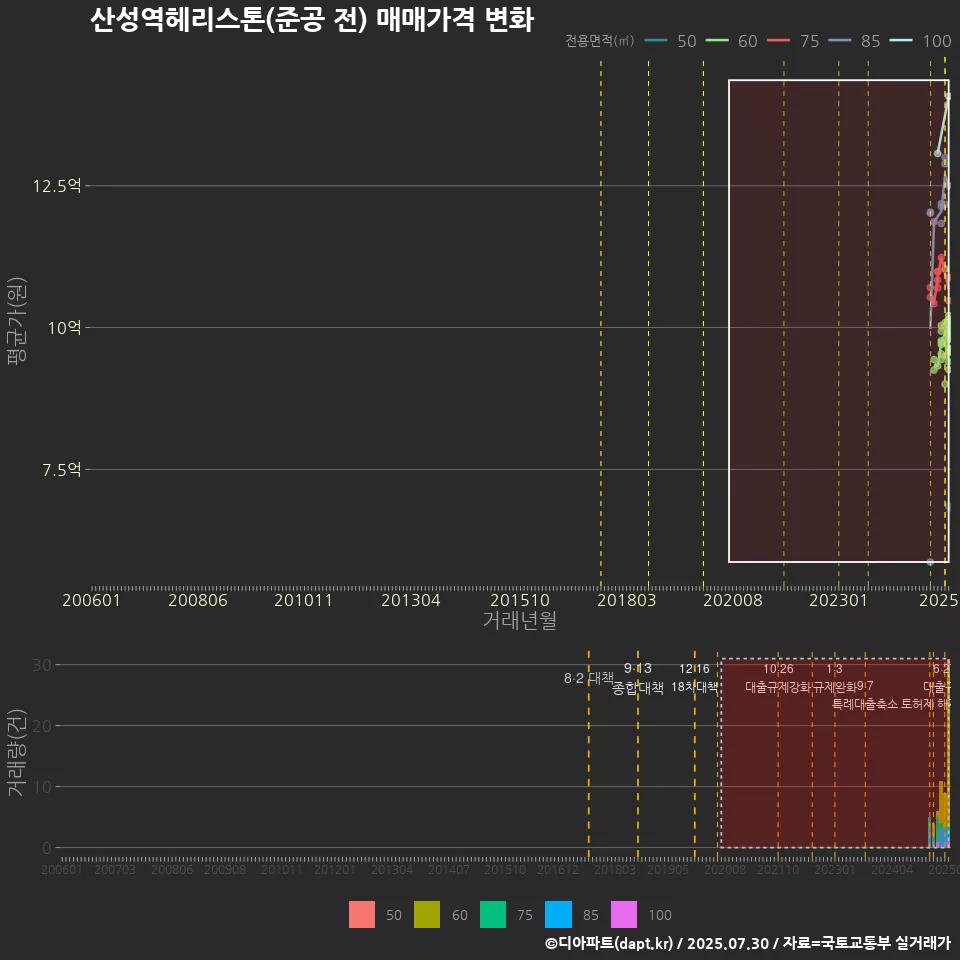Click the 10·26 대출규제강화 policy annotation
This screenshot has height=960, width=960.
pos(778,678)
